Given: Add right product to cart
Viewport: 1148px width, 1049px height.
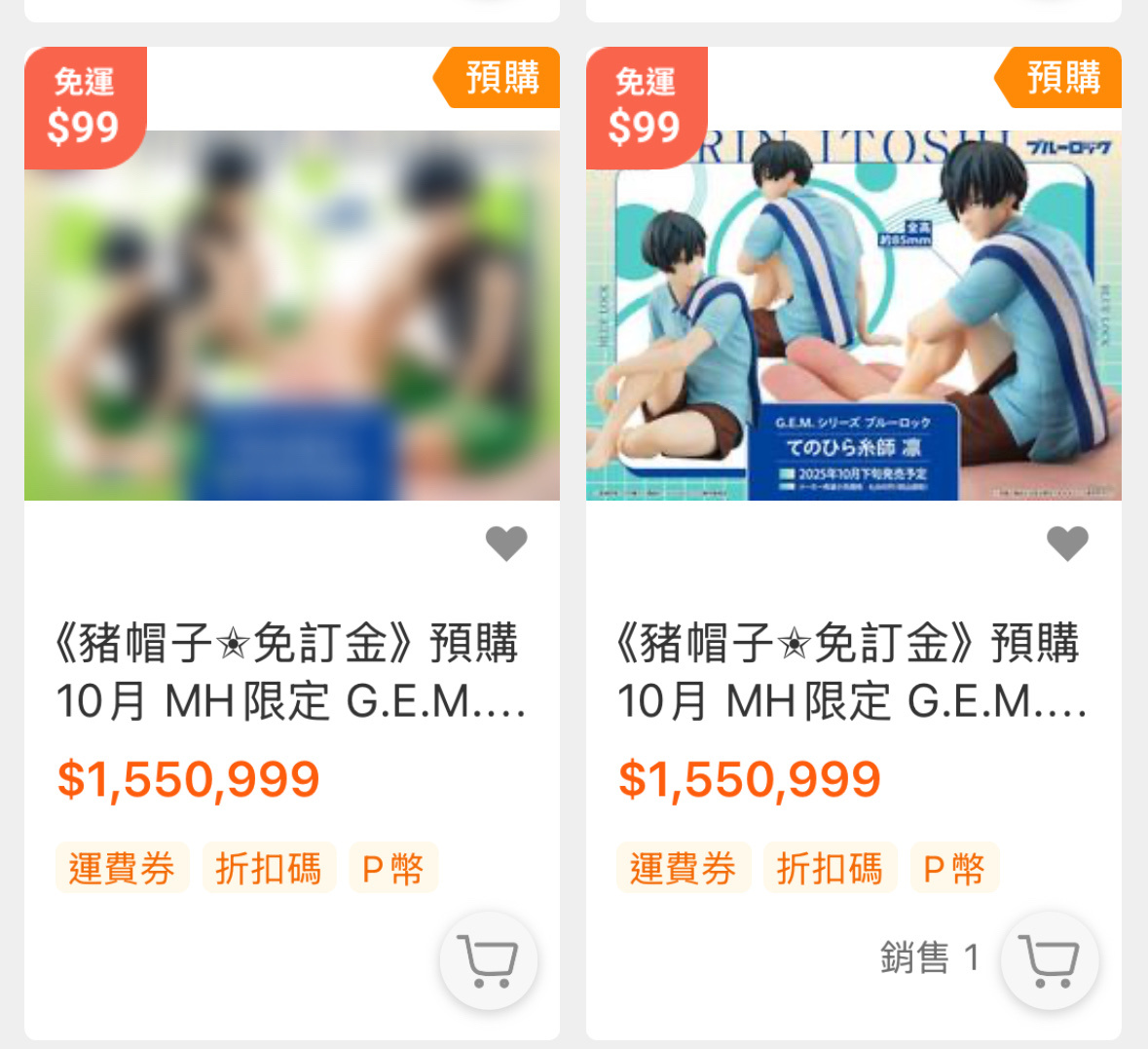Looking at the screenshot, I should [x=1050, y=960].
